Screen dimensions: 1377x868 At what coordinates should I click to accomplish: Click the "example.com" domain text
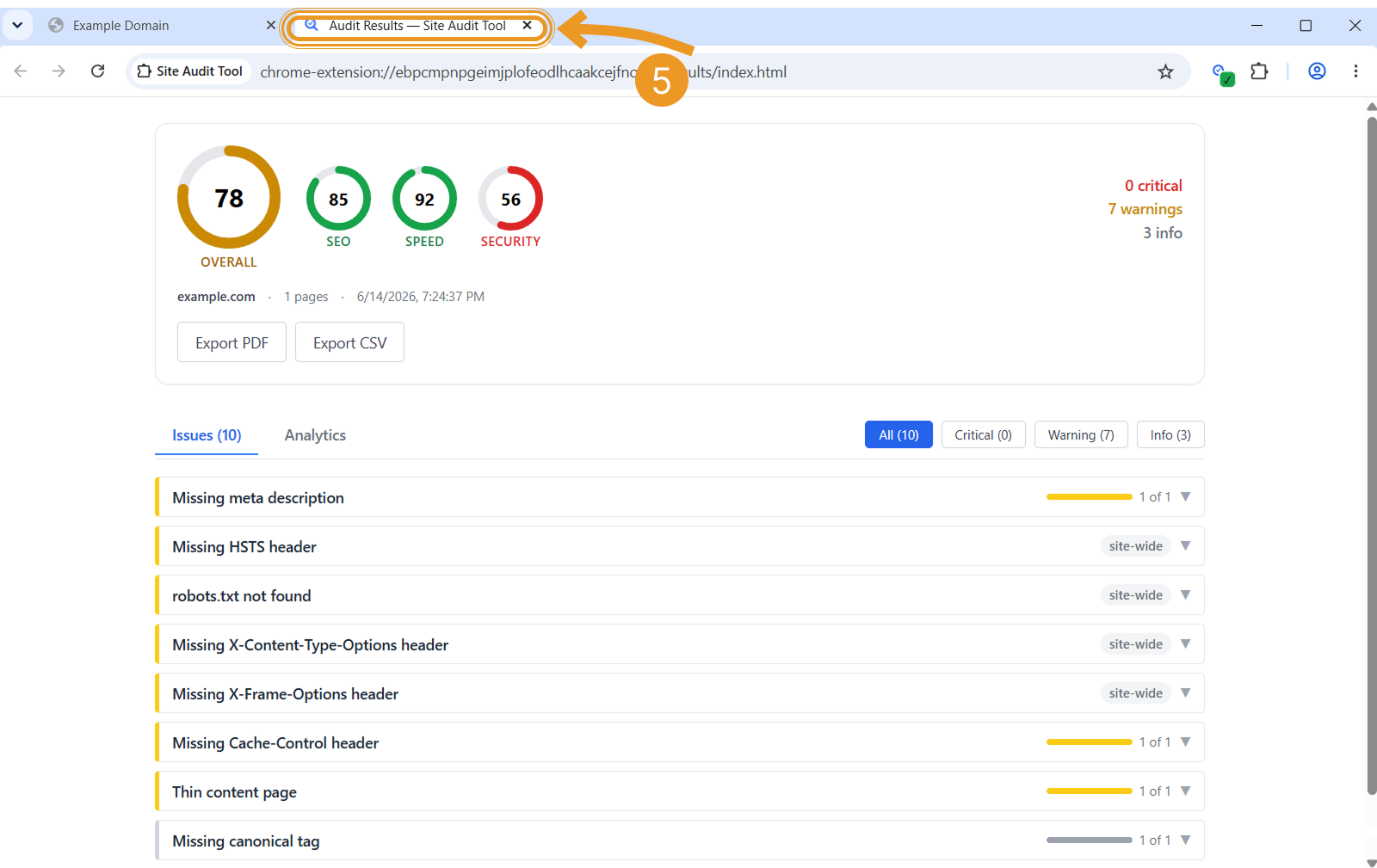[216, 297]
